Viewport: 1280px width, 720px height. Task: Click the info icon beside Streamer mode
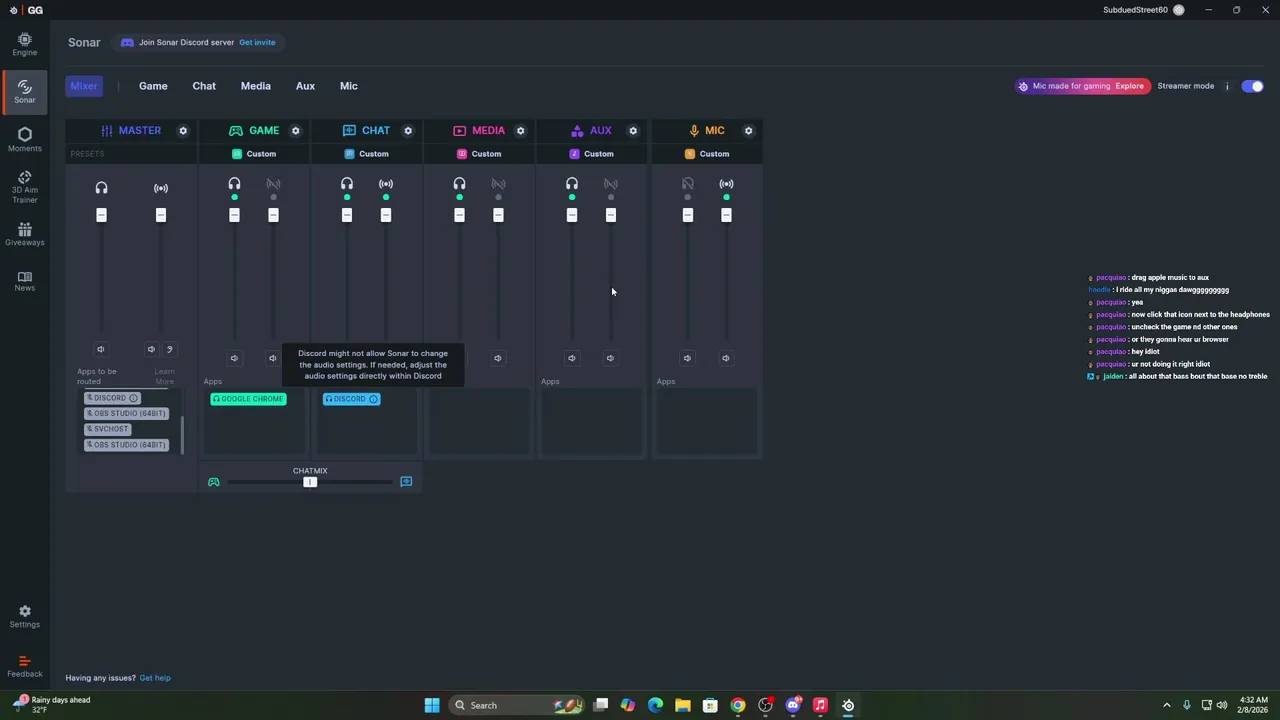[1227, 86]
